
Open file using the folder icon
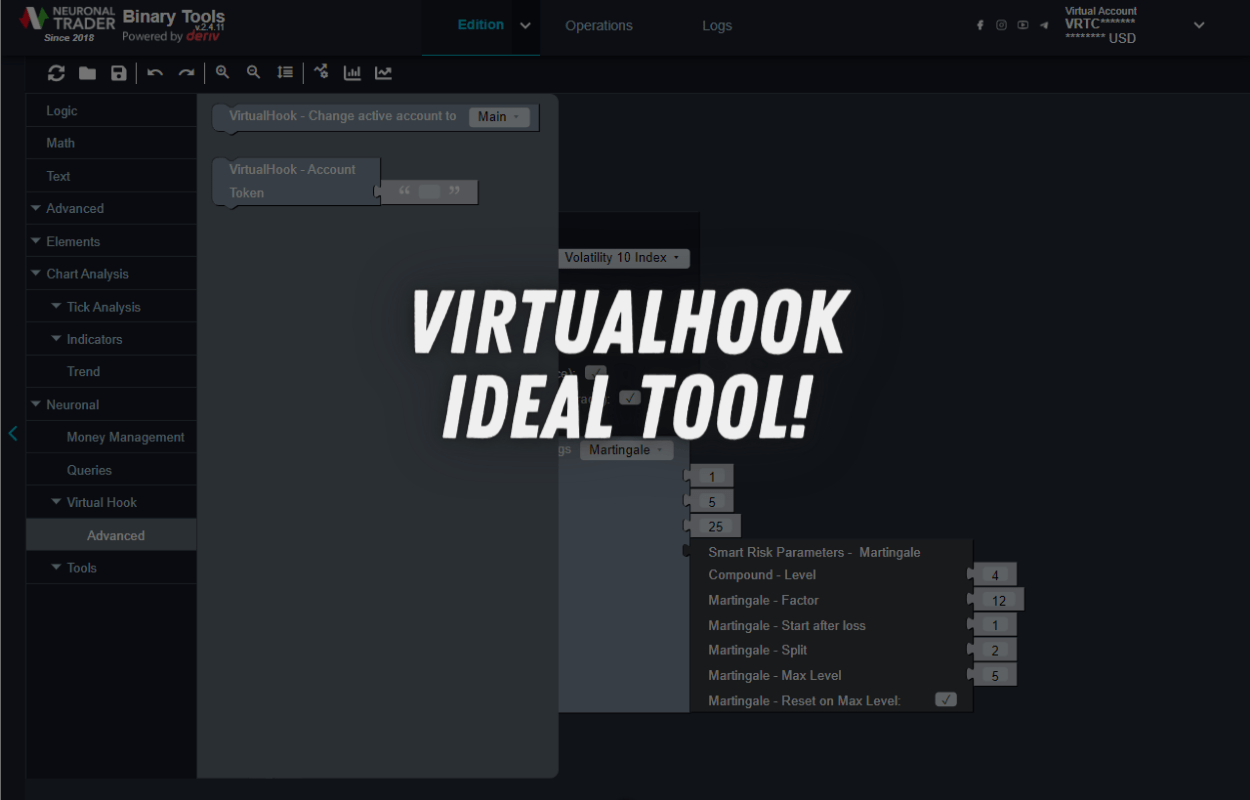88,73
